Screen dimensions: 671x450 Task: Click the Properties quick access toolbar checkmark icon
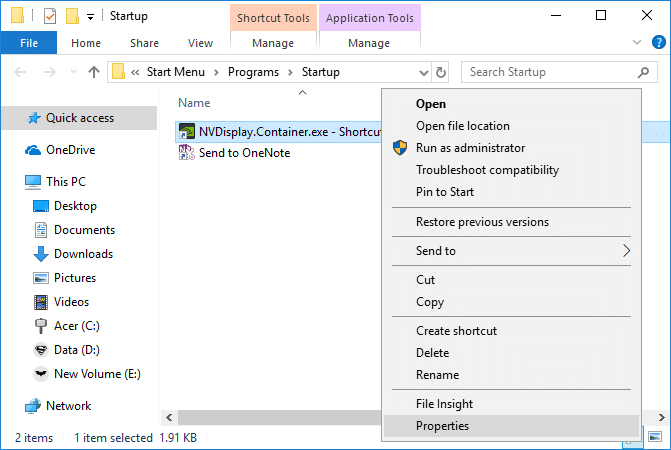pos(50,16)
